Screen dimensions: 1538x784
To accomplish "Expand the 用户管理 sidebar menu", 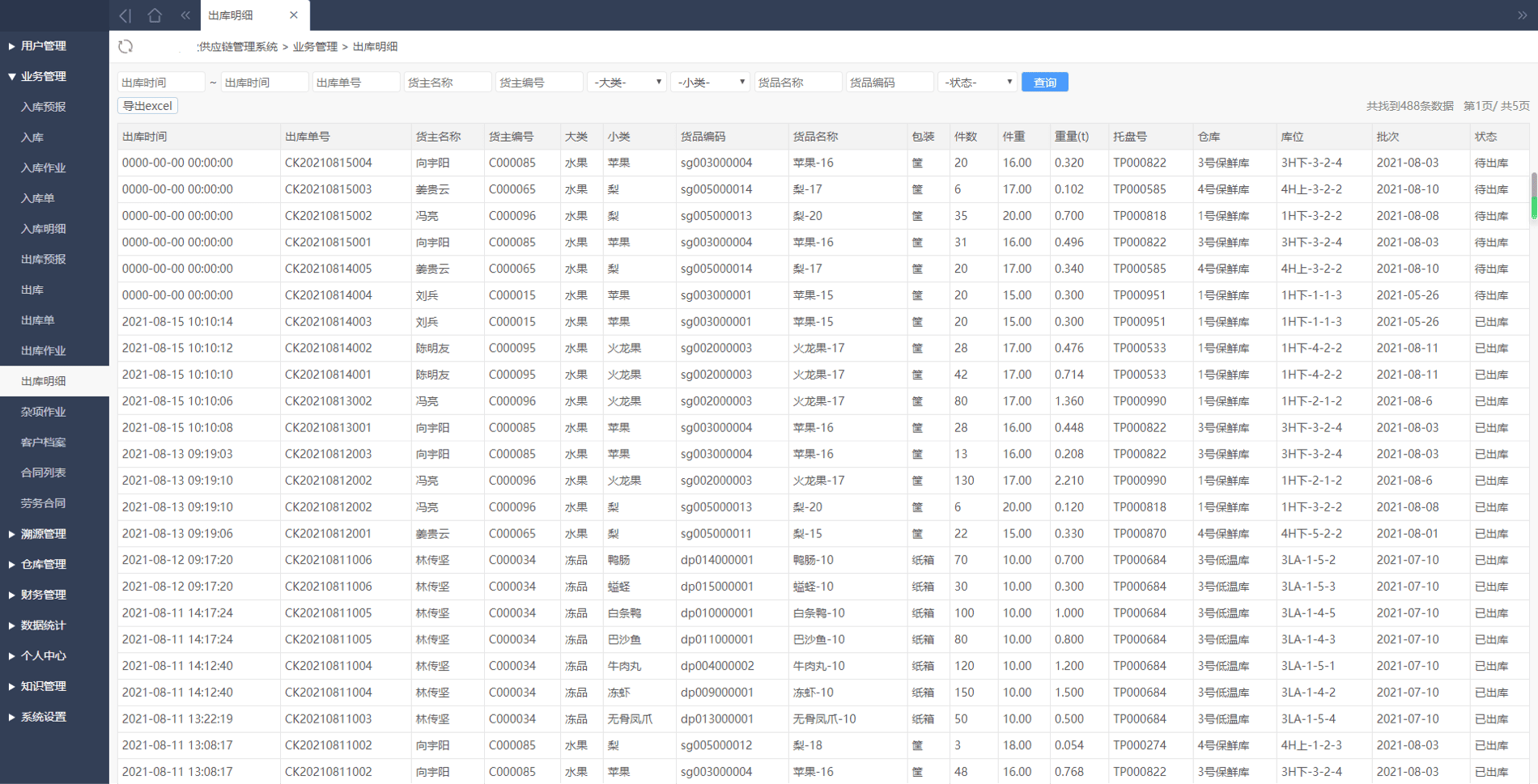I will 44,46.
